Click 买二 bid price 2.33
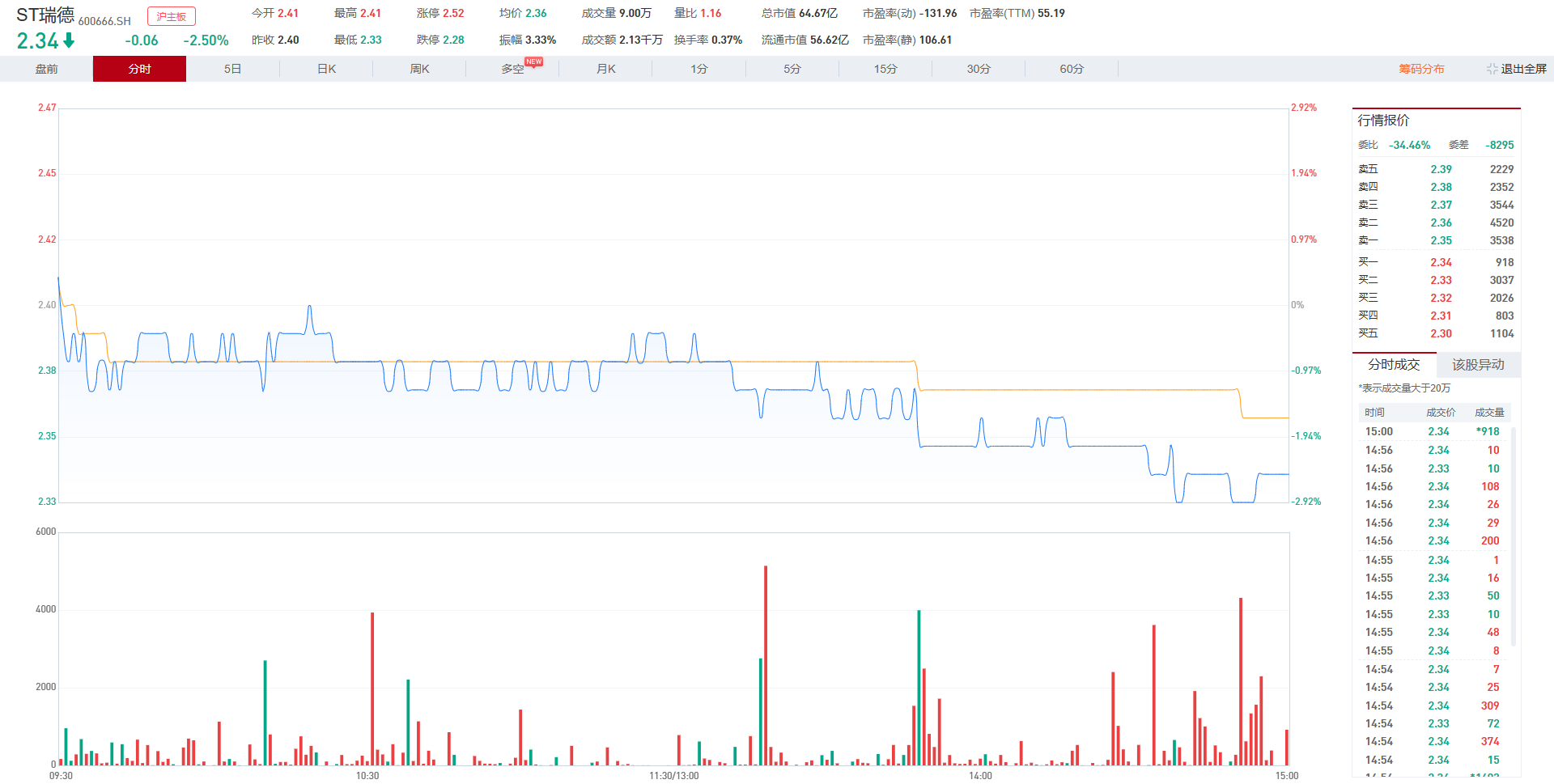 (1441, 280)
